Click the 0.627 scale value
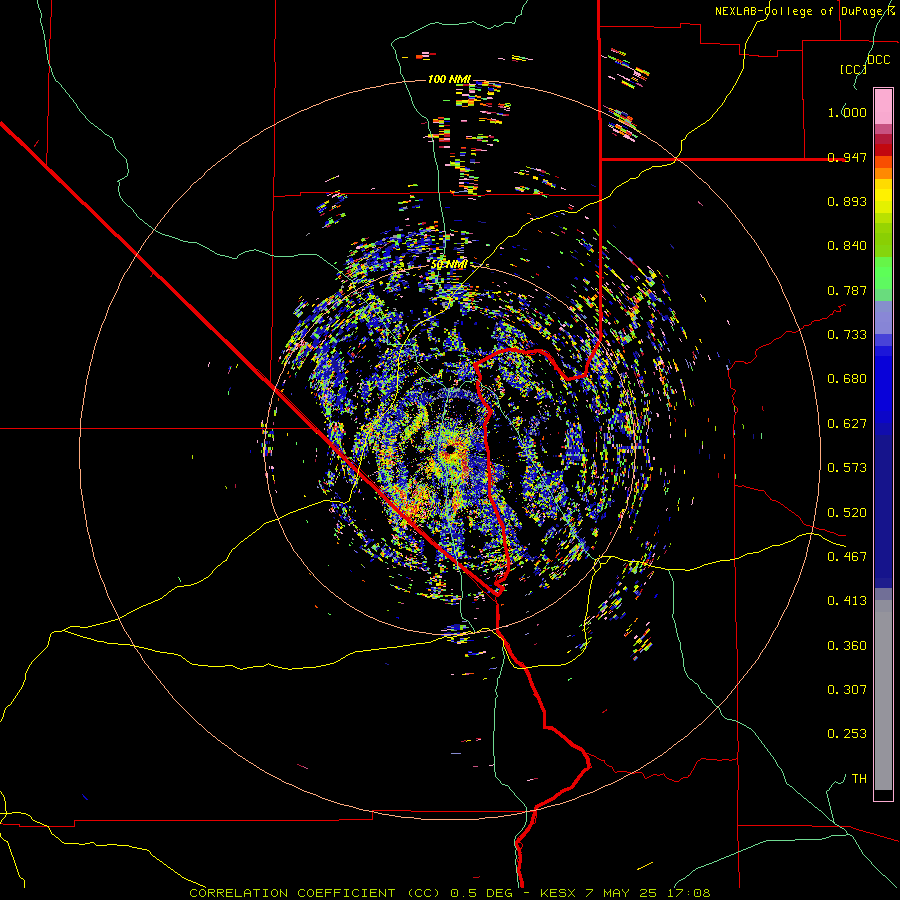This screenshot has height=900, width=900. [847, 424]
